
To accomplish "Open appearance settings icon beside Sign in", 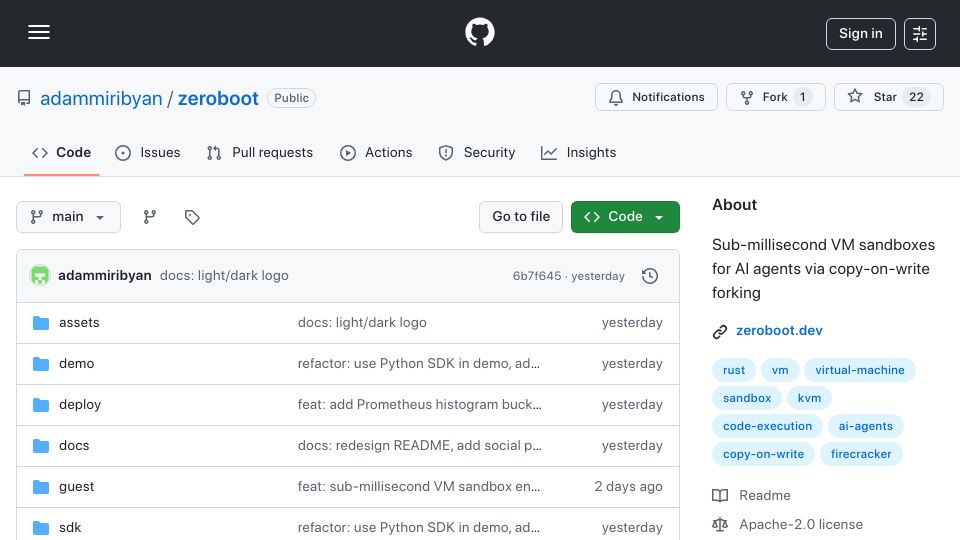I will [x=920, y=34].
